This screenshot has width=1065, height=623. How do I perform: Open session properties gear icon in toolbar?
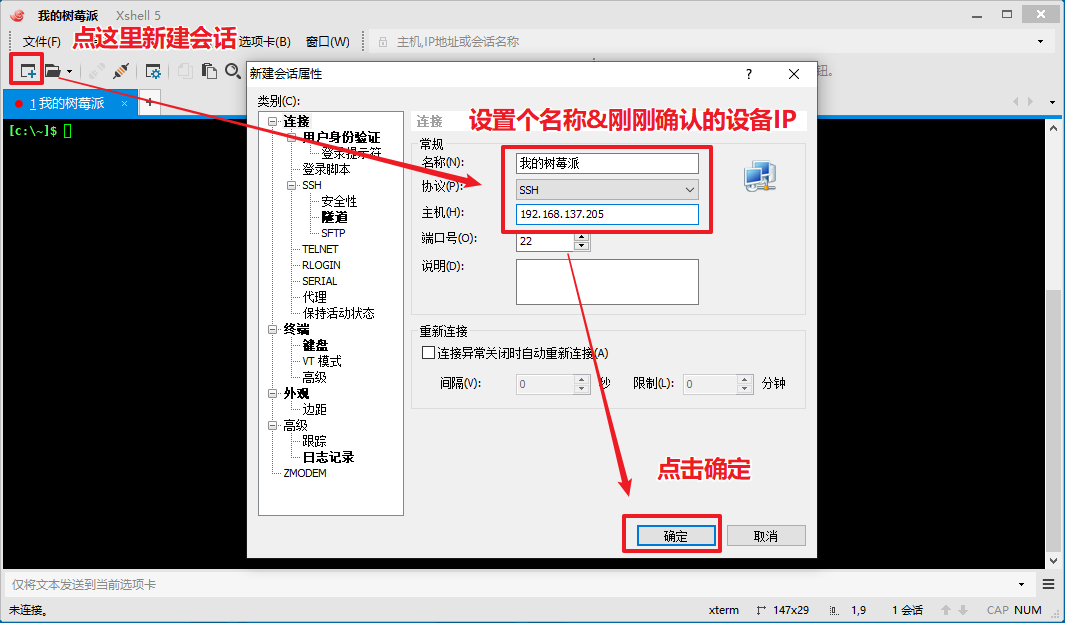click(x=153, y=71)
